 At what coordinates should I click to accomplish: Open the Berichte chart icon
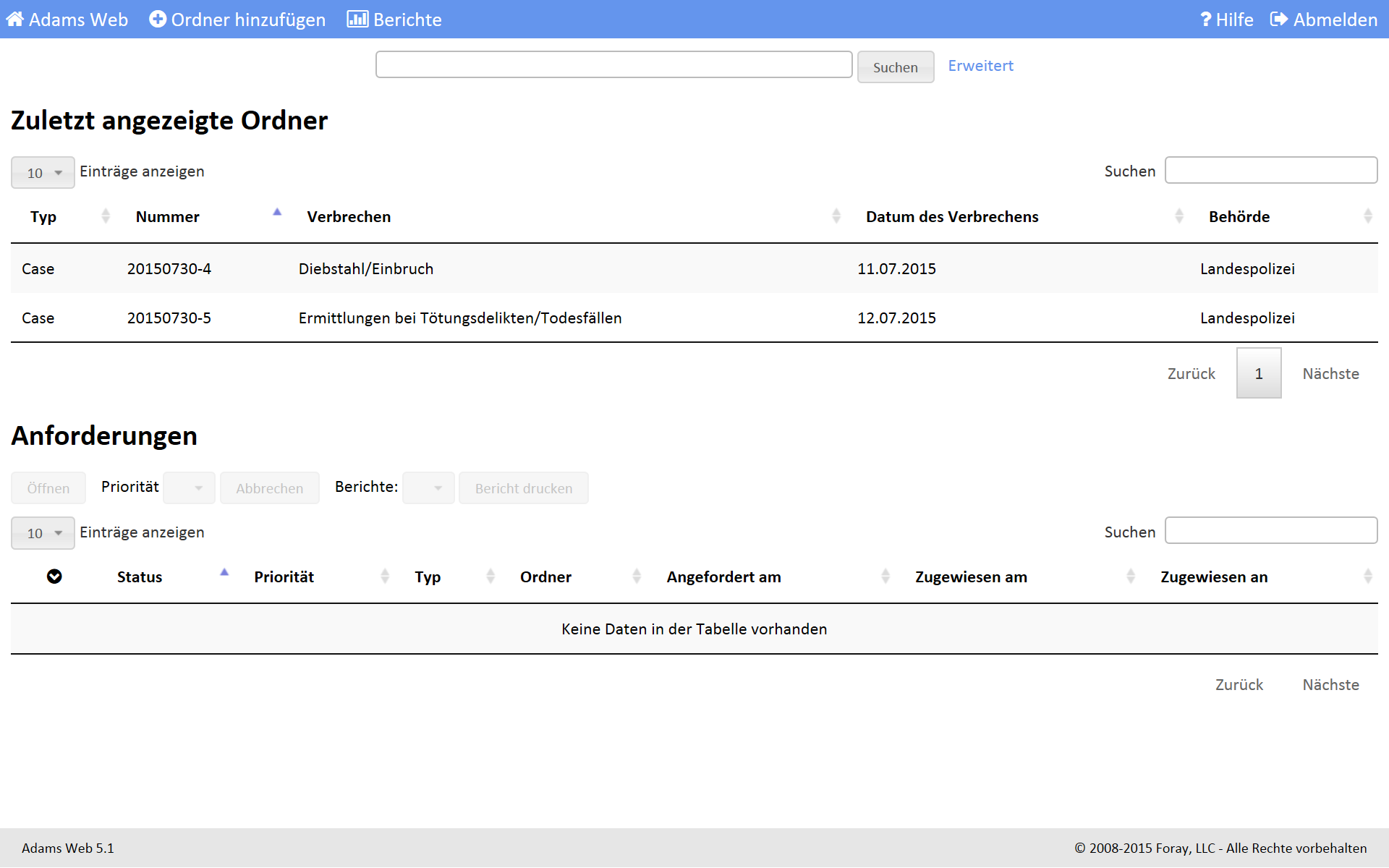pyautogui.click(x=357, y=20)
